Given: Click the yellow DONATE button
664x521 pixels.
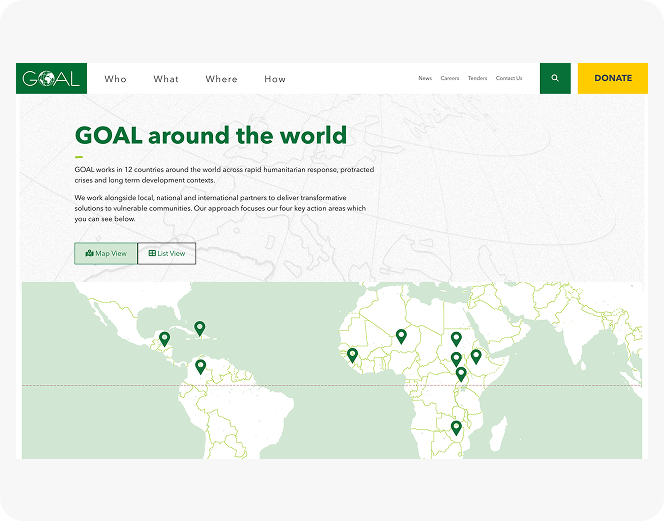Looking at the screenshot, I should 613,78.
